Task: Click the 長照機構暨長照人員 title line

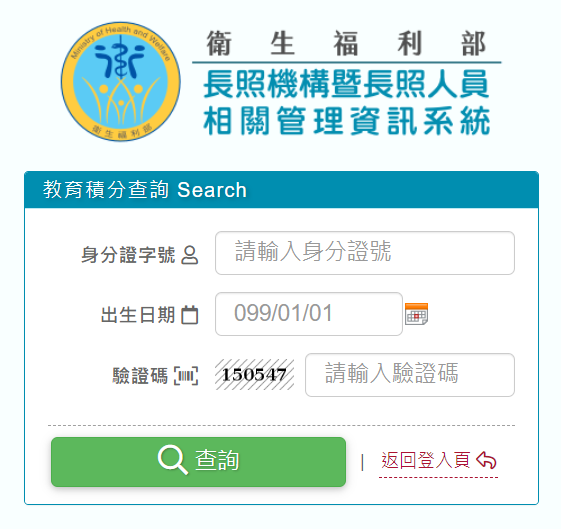Action: [346, 84]
